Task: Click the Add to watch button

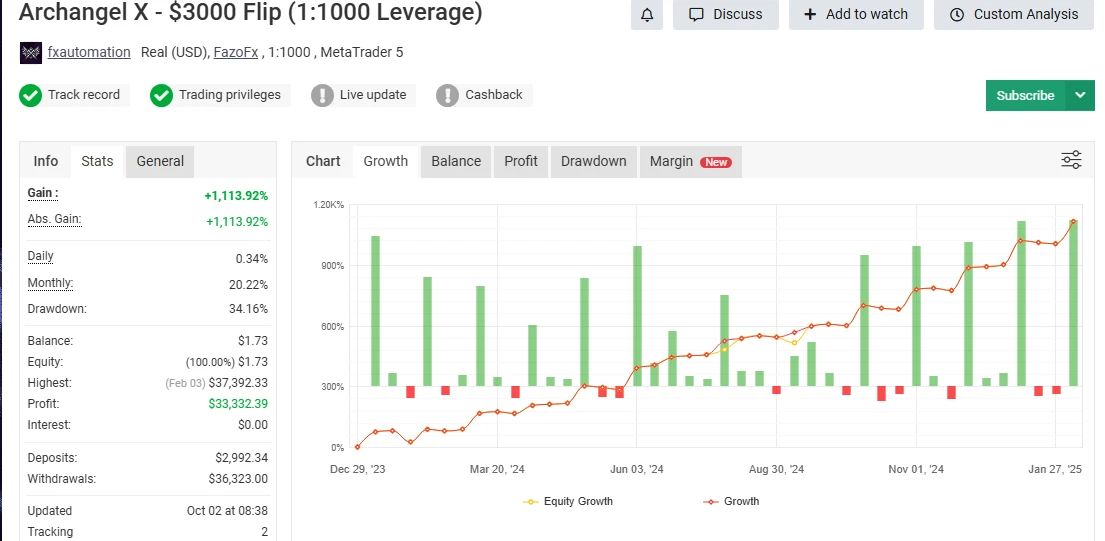Action: point(856,14)
